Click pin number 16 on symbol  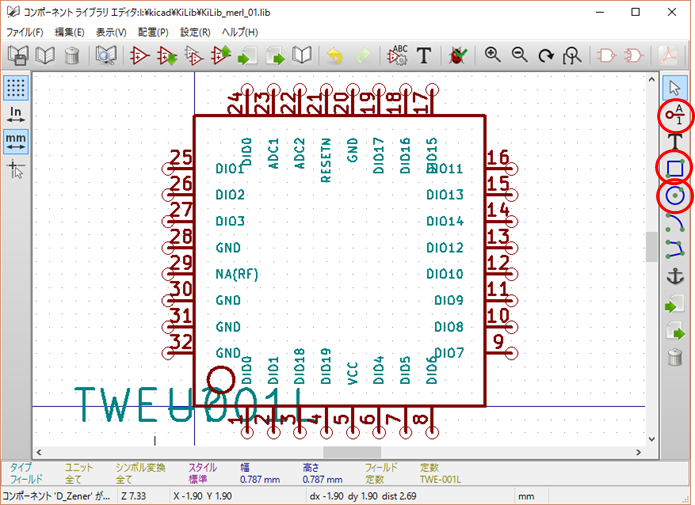(498, 157)
